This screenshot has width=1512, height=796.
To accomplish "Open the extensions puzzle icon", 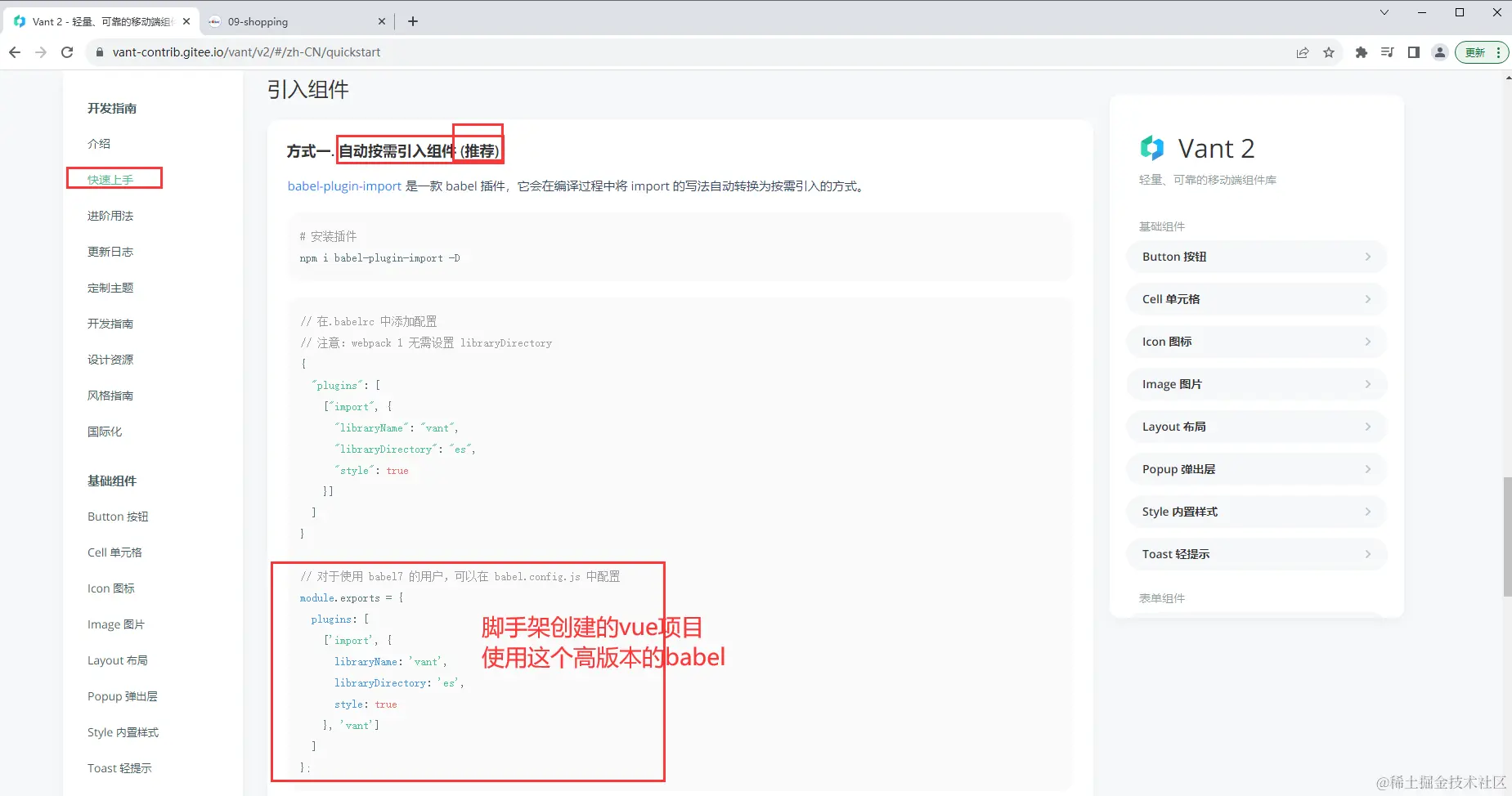I will pos(1361,52).
